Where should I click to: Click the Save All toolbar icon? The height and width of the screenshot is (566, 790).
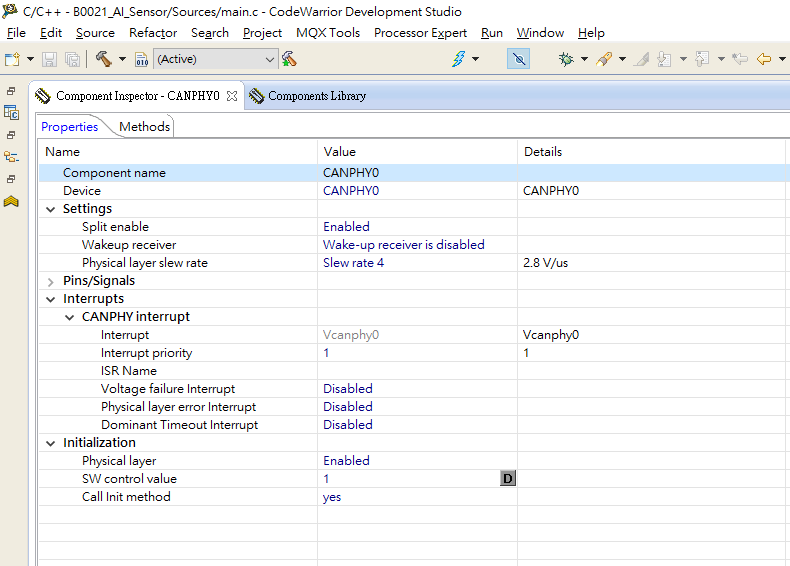[73, 59]
